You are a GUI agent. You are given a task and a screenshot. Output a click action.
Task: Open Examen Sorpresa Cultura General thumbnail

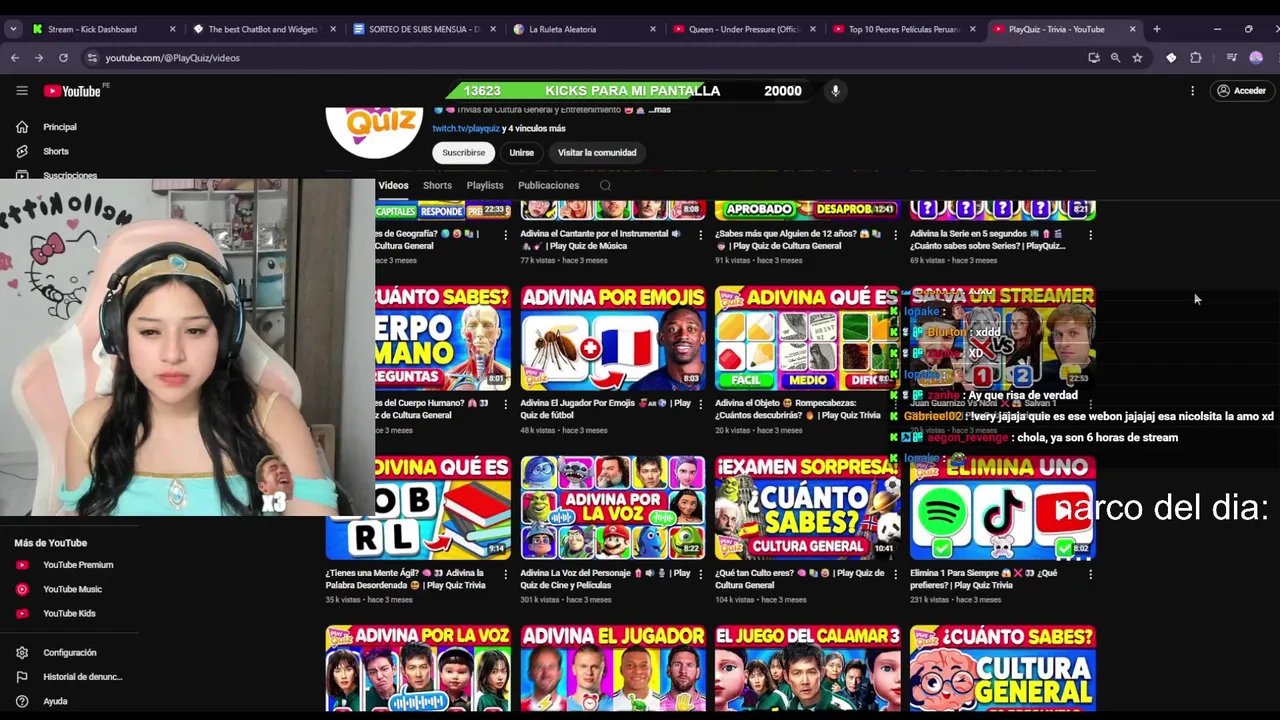tap(807, 508)
